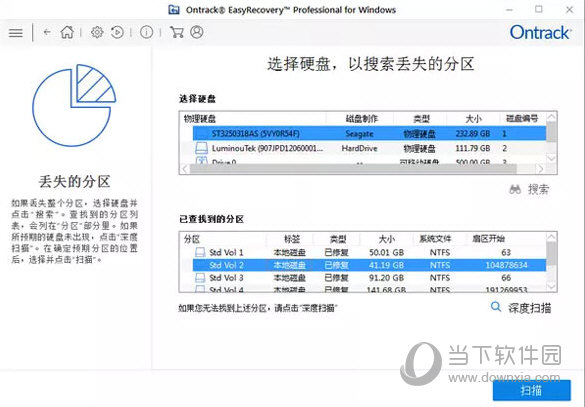Click the Ontrack logo
Image resolution: width=585 pixels, height=407 pixels.
(540, 32)
